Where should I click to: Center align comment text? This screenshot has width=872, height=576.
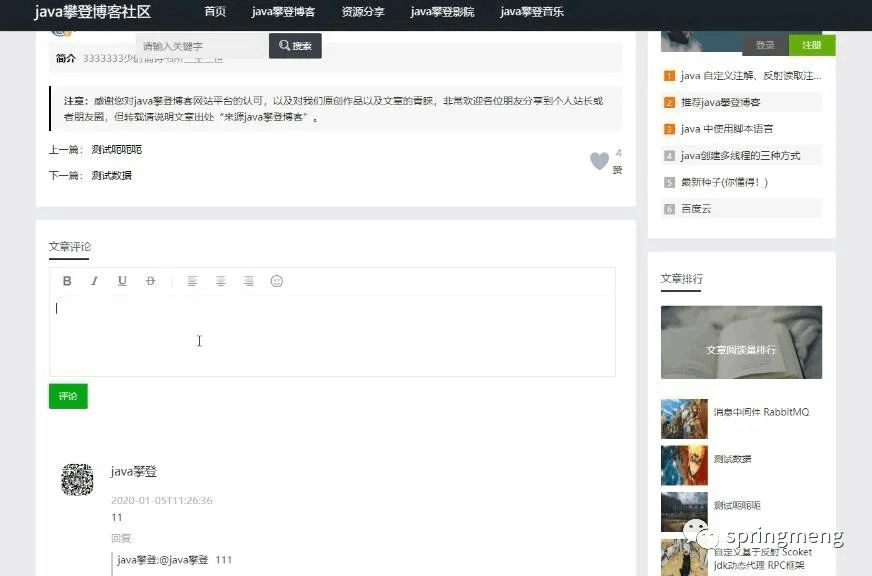[x=220, y=281]
